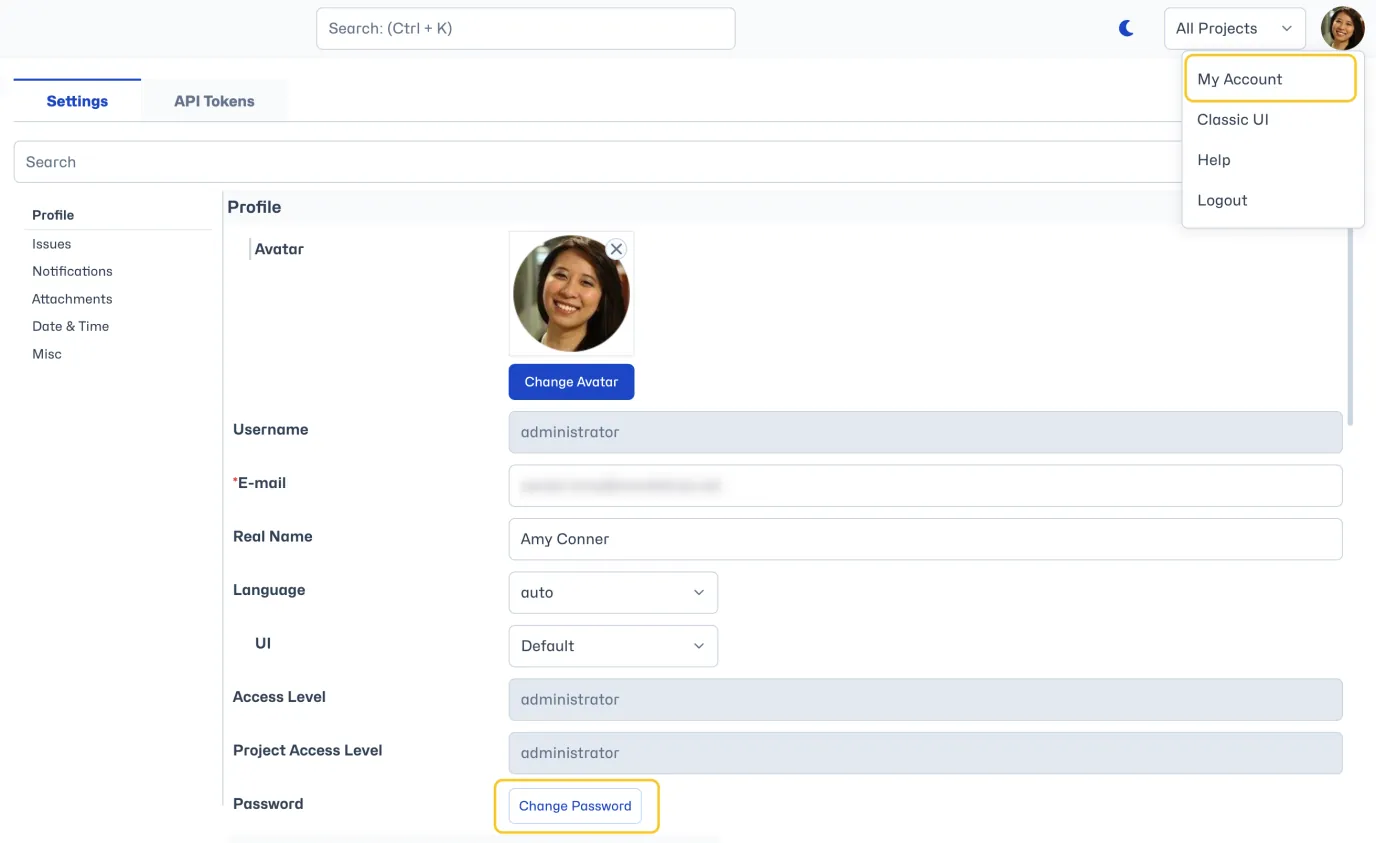This screenshot has width=1376, height=843.
Task: Click the Profile section heading
Action: pos(254,207)
